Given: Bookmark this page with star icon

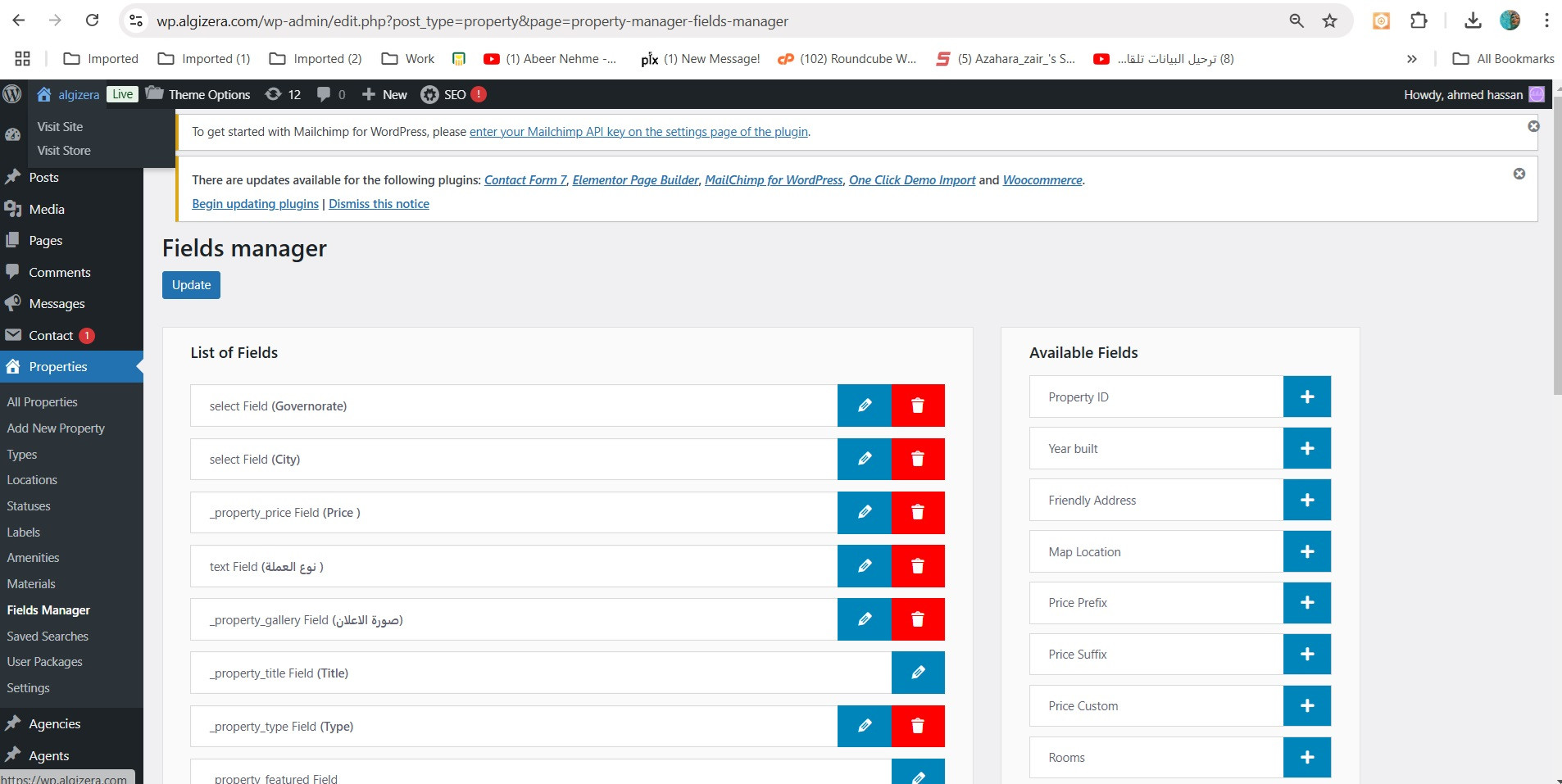Looking at the screenshot, I should [x=1329, y=21].
